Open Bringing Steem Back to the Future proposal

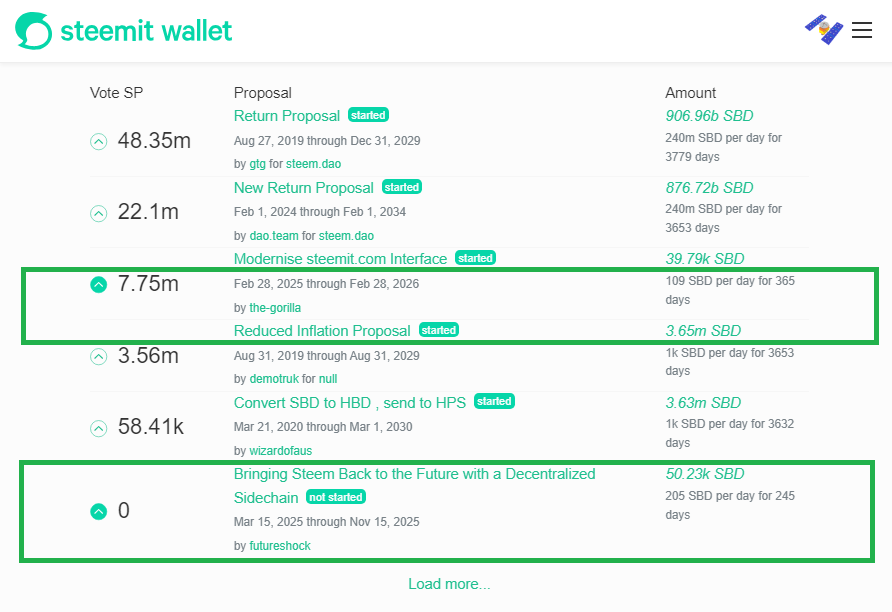(x=414, y=486)
